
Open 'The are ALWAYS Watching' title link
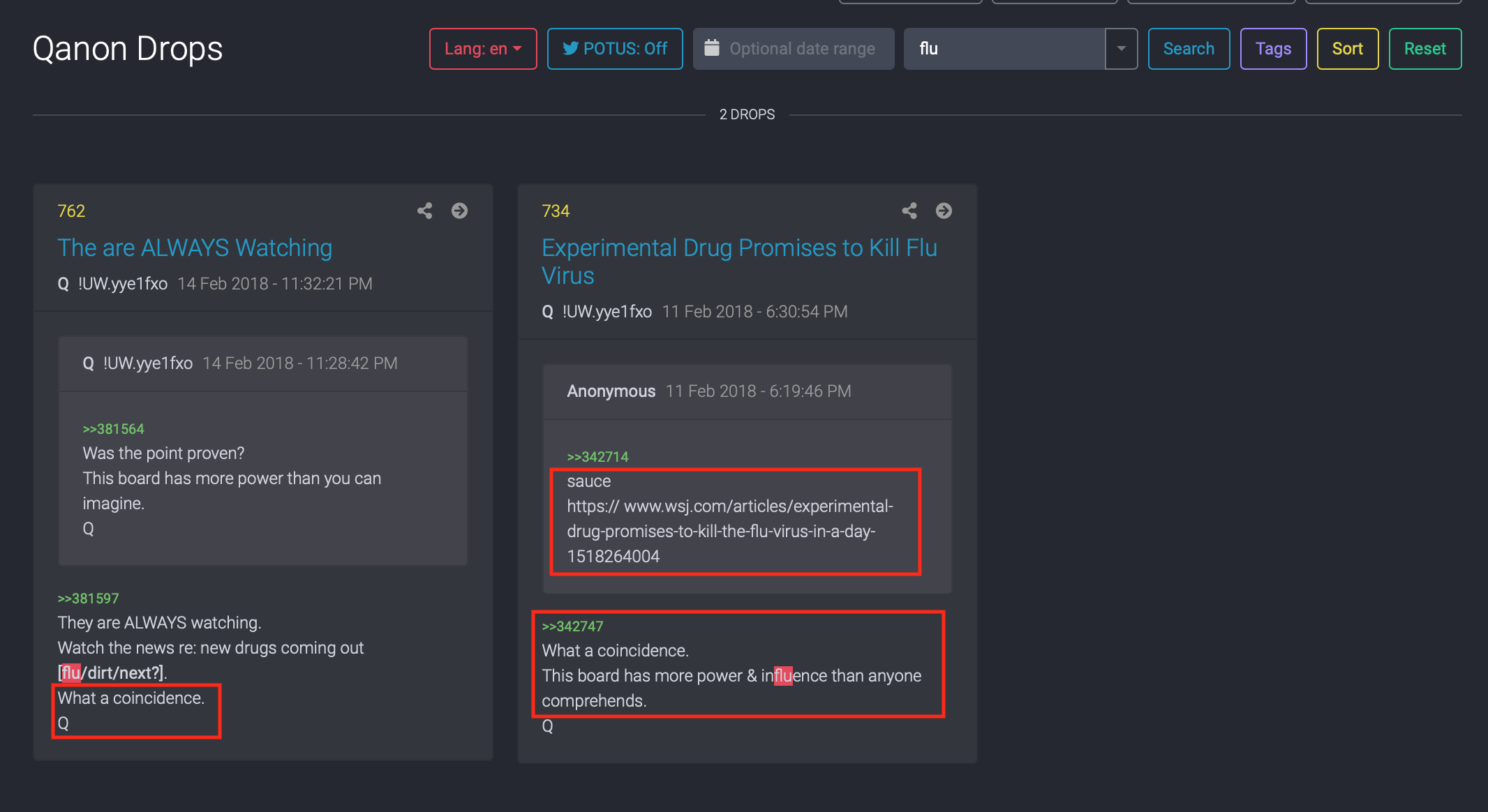coord(195,248)
